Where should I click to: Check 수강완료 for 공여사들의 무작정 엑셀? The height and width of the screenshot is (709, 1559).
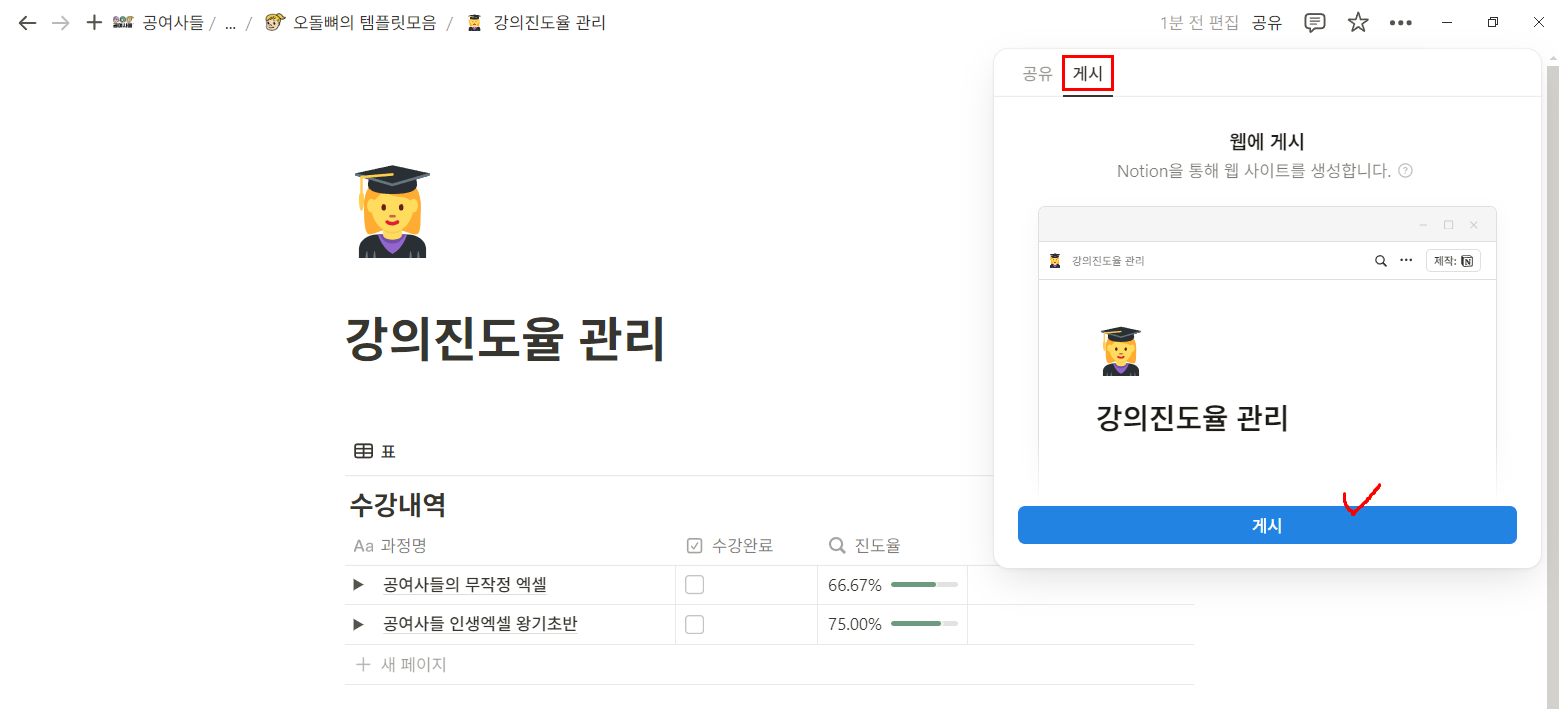694,585
